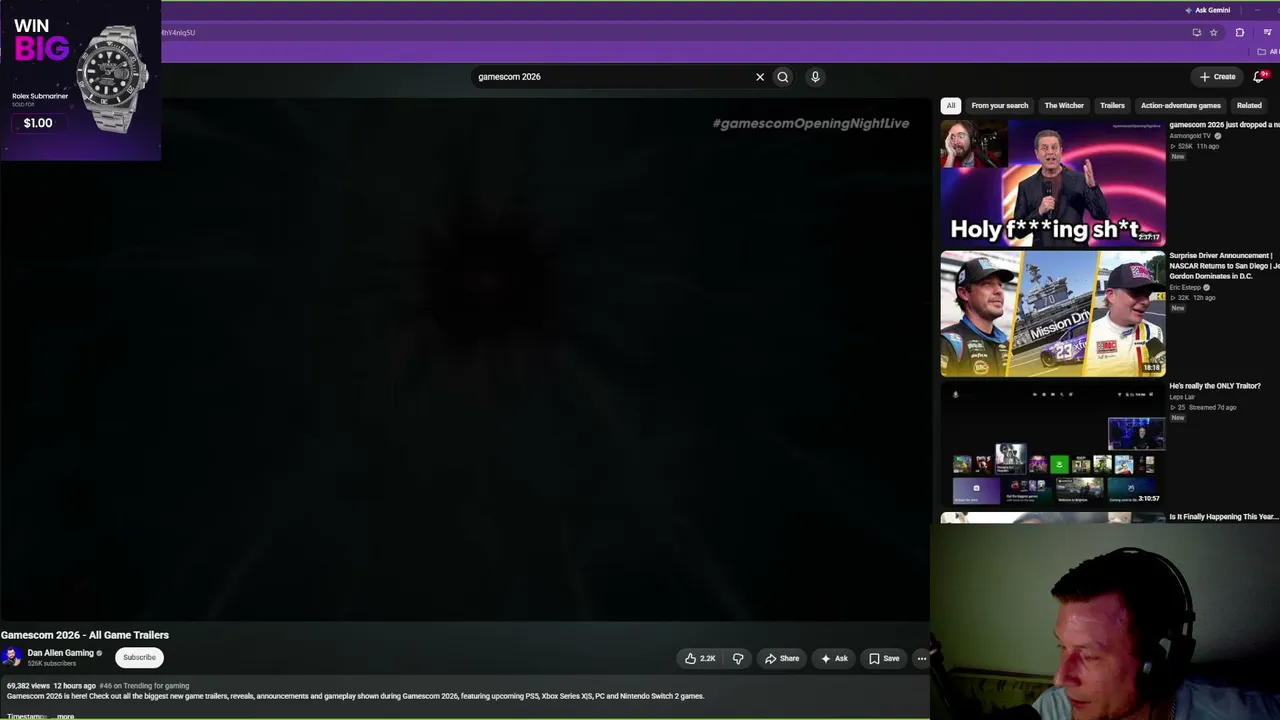
Task: Open the browser extensions puzzle icon
Action: pos(1240,32)
